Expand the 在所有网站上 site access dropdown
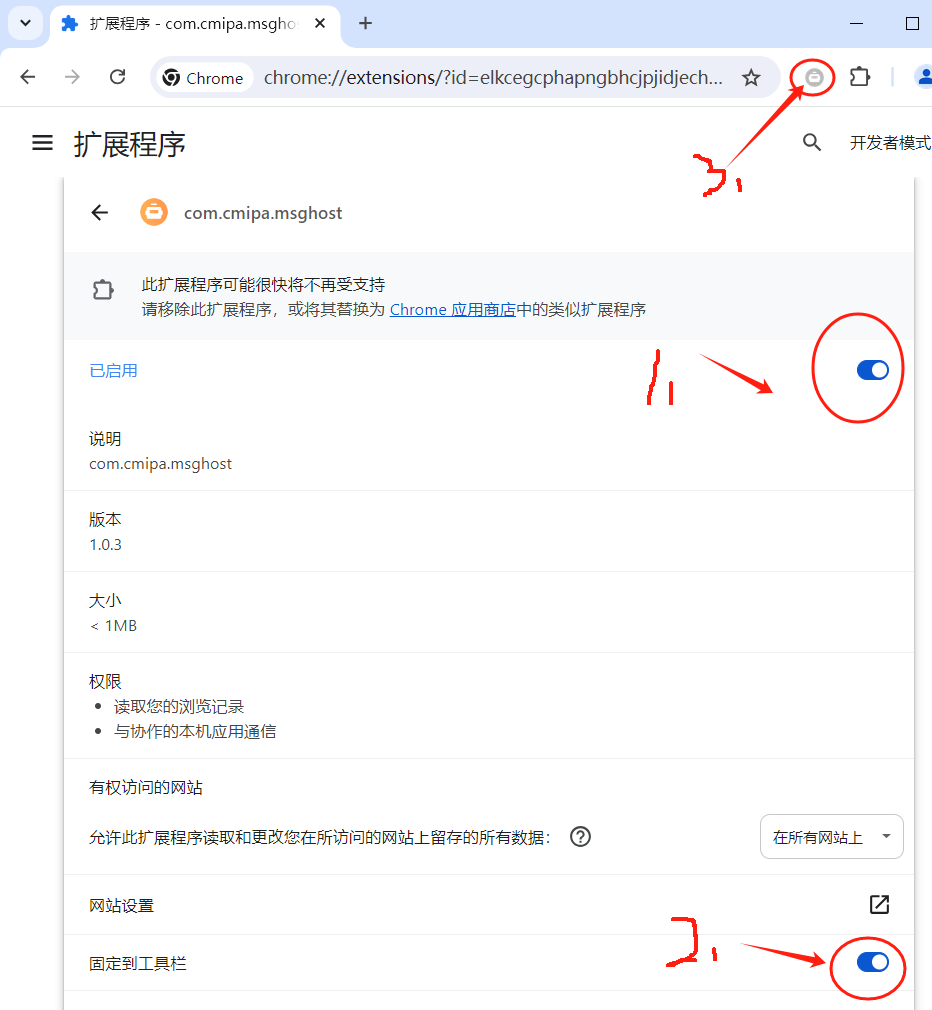The image size is (932, 1010). pyautogui.click(x=832, y=837)
